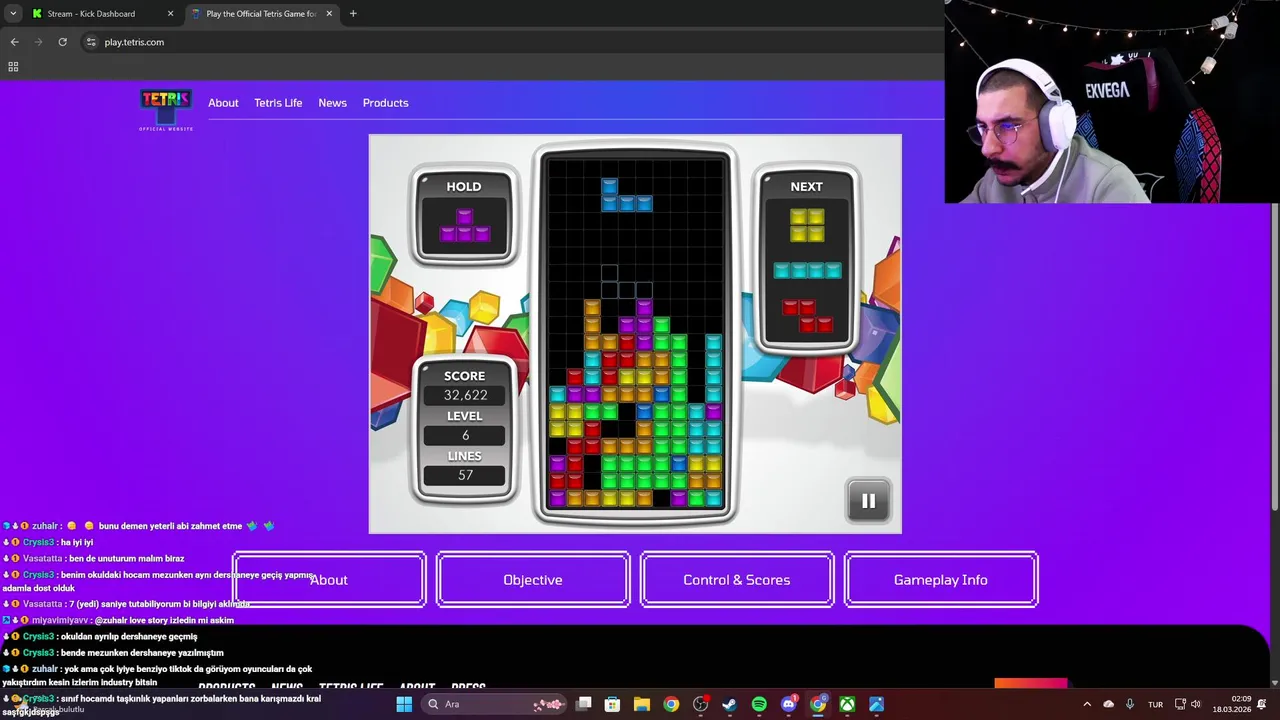Open the notification bell icon
The height and width of the screenshot is (720, 1280).
1262,704
